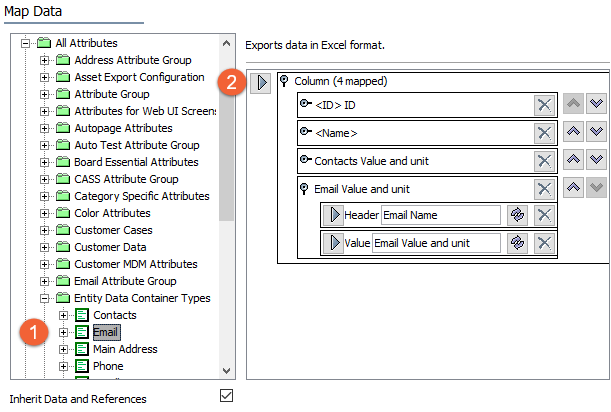Click the Header text field with Email Name
Viewport: 611px width, 412px height.
coord(440,215)
